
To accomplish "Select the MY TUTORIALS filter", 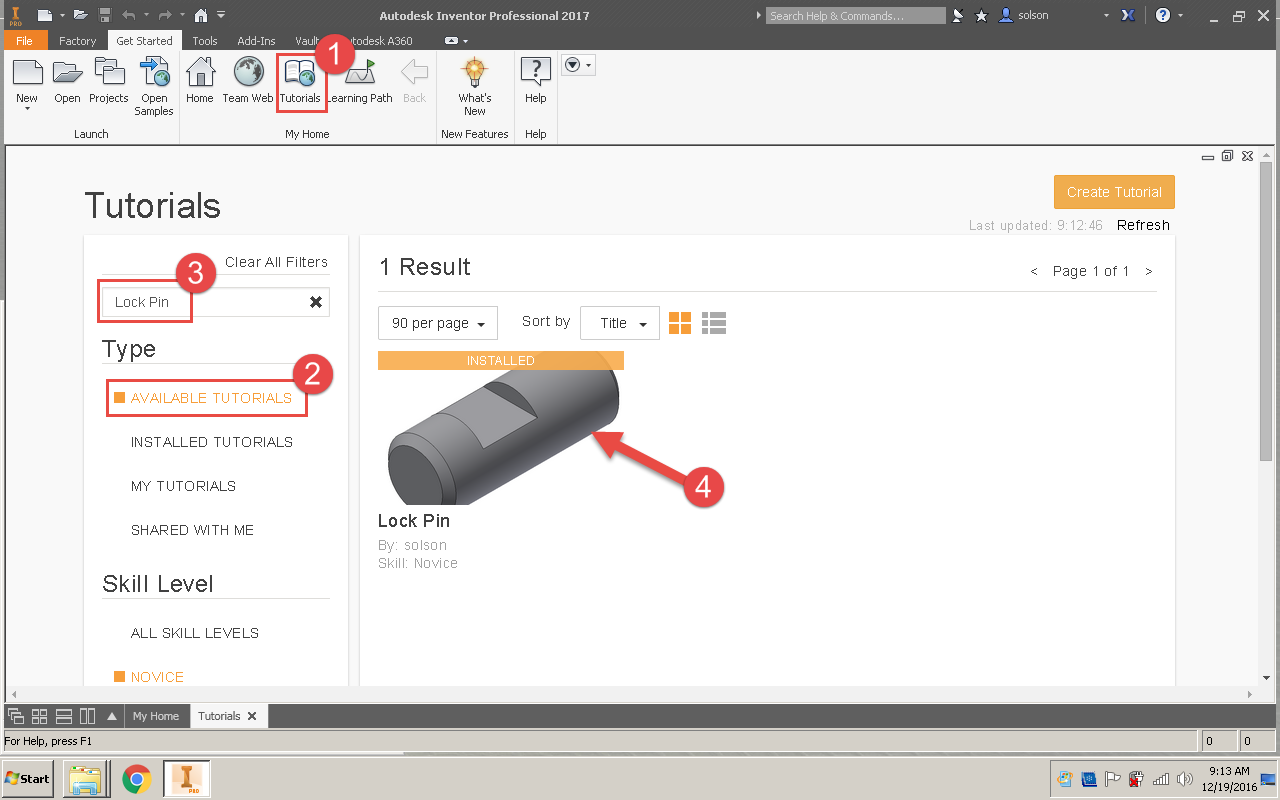I will pos(183,486).
